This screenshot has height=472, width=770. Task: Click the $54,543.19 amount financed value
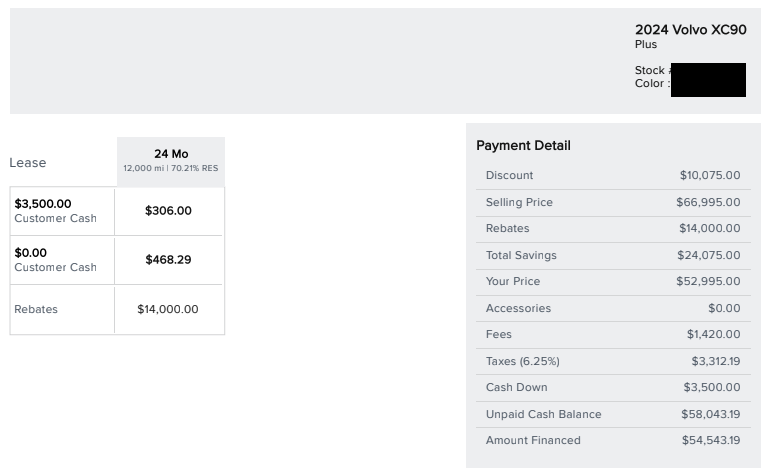(x=711, y=441)
